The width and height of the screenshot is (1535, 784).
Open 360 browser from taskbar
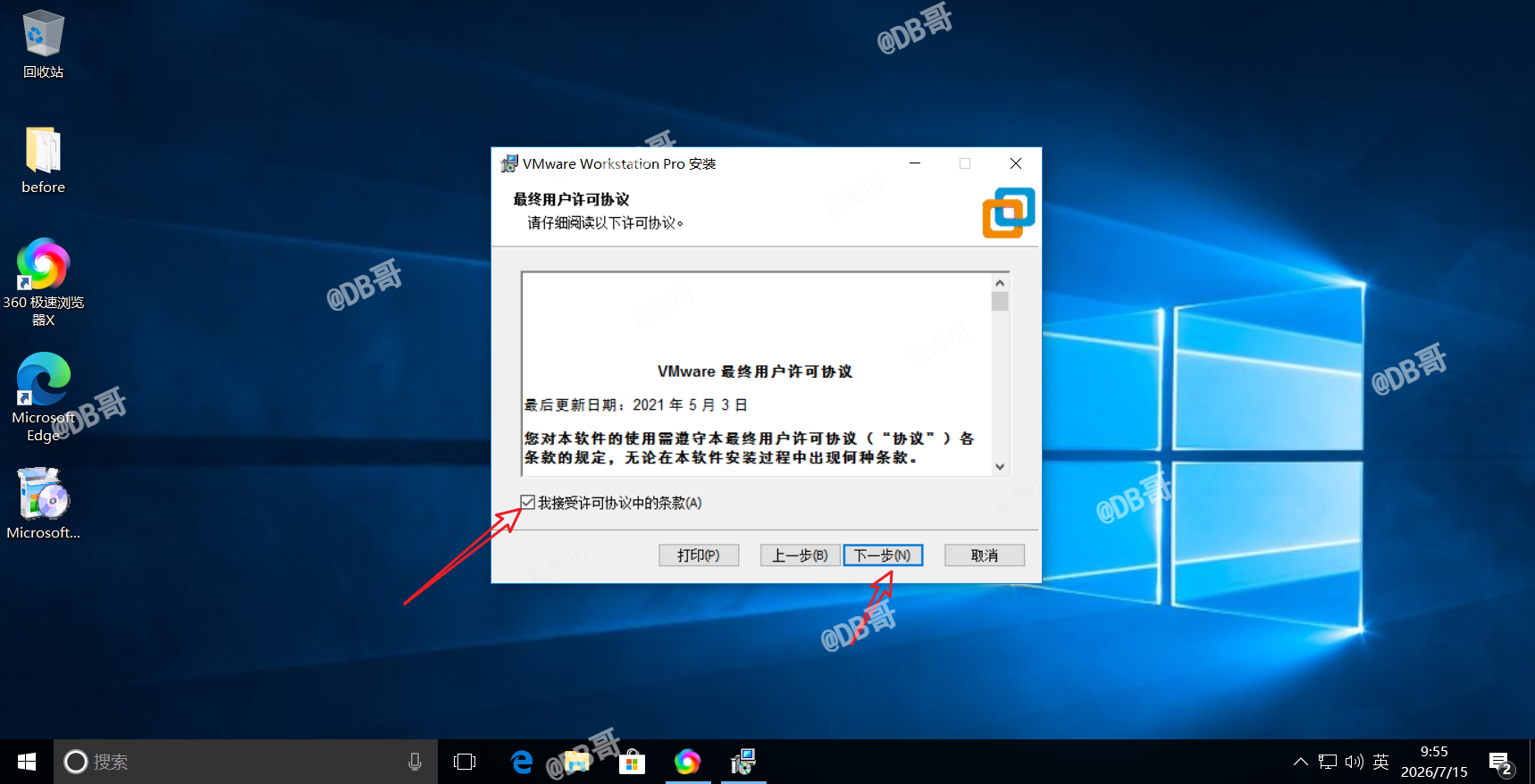coord(687,762)
